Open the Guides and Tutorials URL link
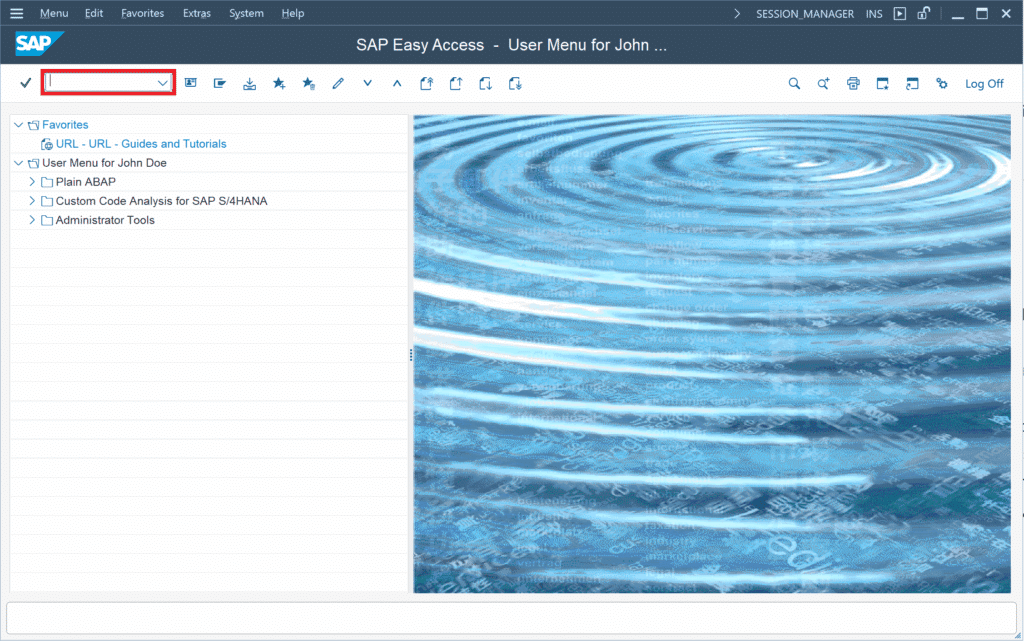Screen dimensions: 1024x641 (141, 144)
